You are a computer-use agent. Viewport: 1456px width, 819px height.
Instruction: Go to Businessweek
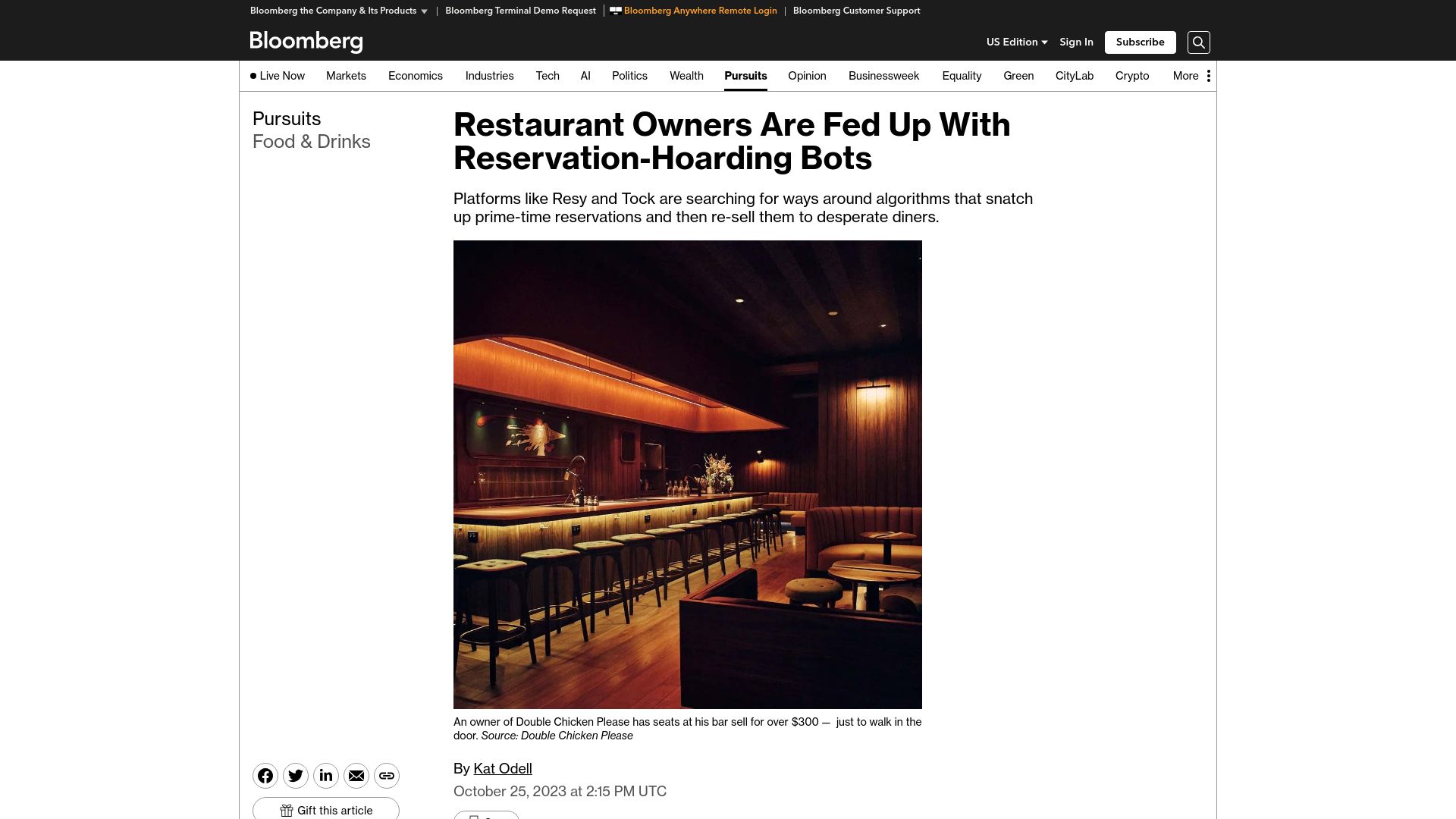pyautogui.click(x=883, y=76)
